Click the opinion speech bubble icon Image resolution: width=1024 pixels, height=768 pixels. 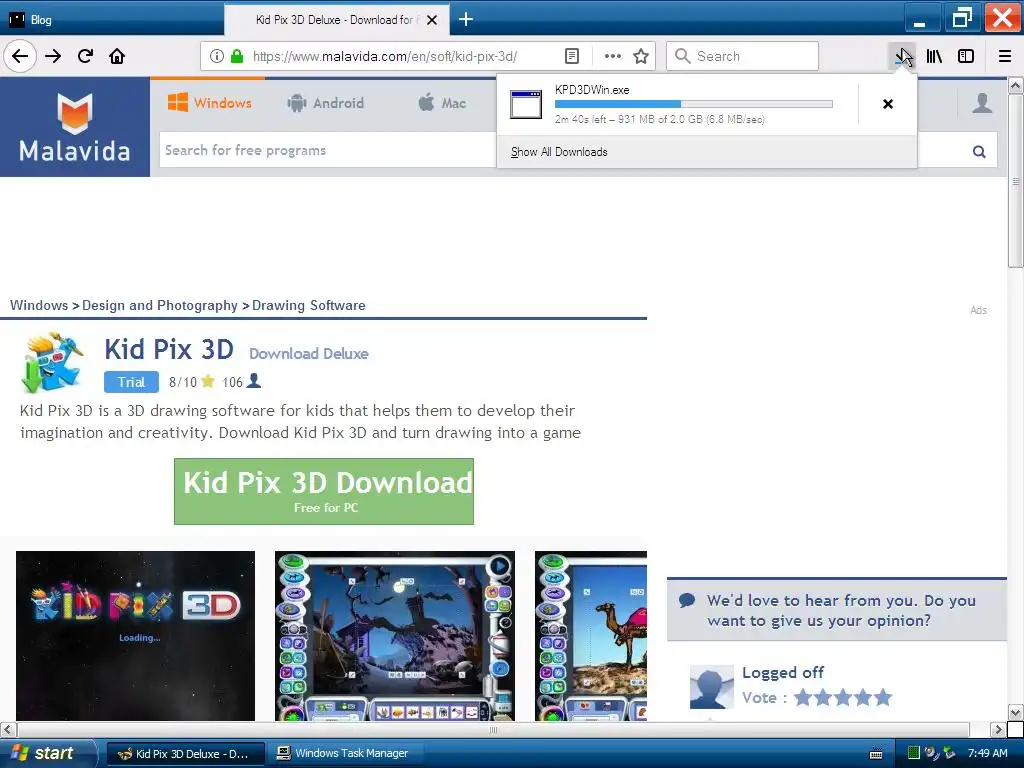pyautogui.click(x=687, y=600)
